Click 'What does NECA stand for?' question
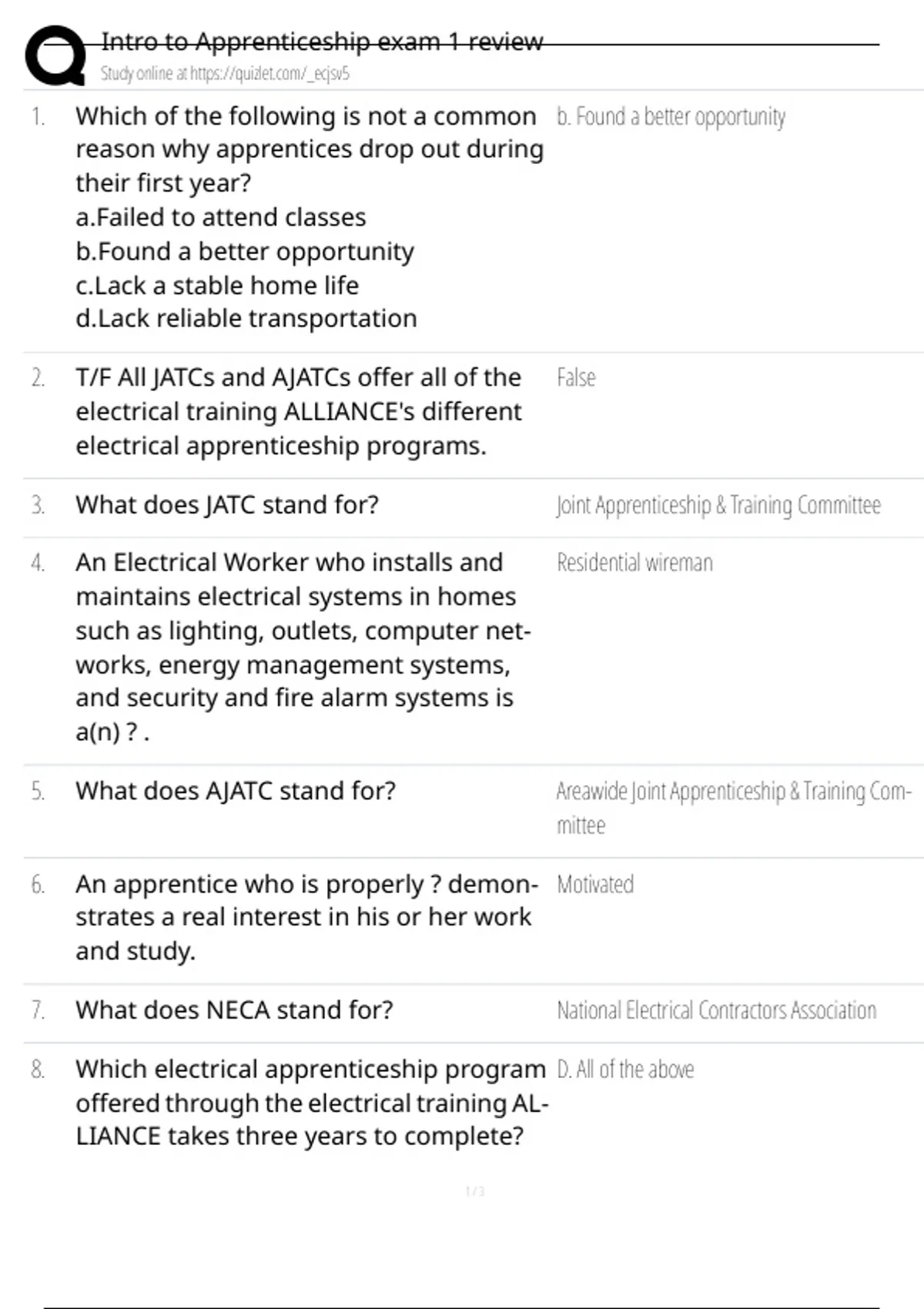This screenshot has width=924, height=1309. pyautogui.click(x=234, y=1010)
